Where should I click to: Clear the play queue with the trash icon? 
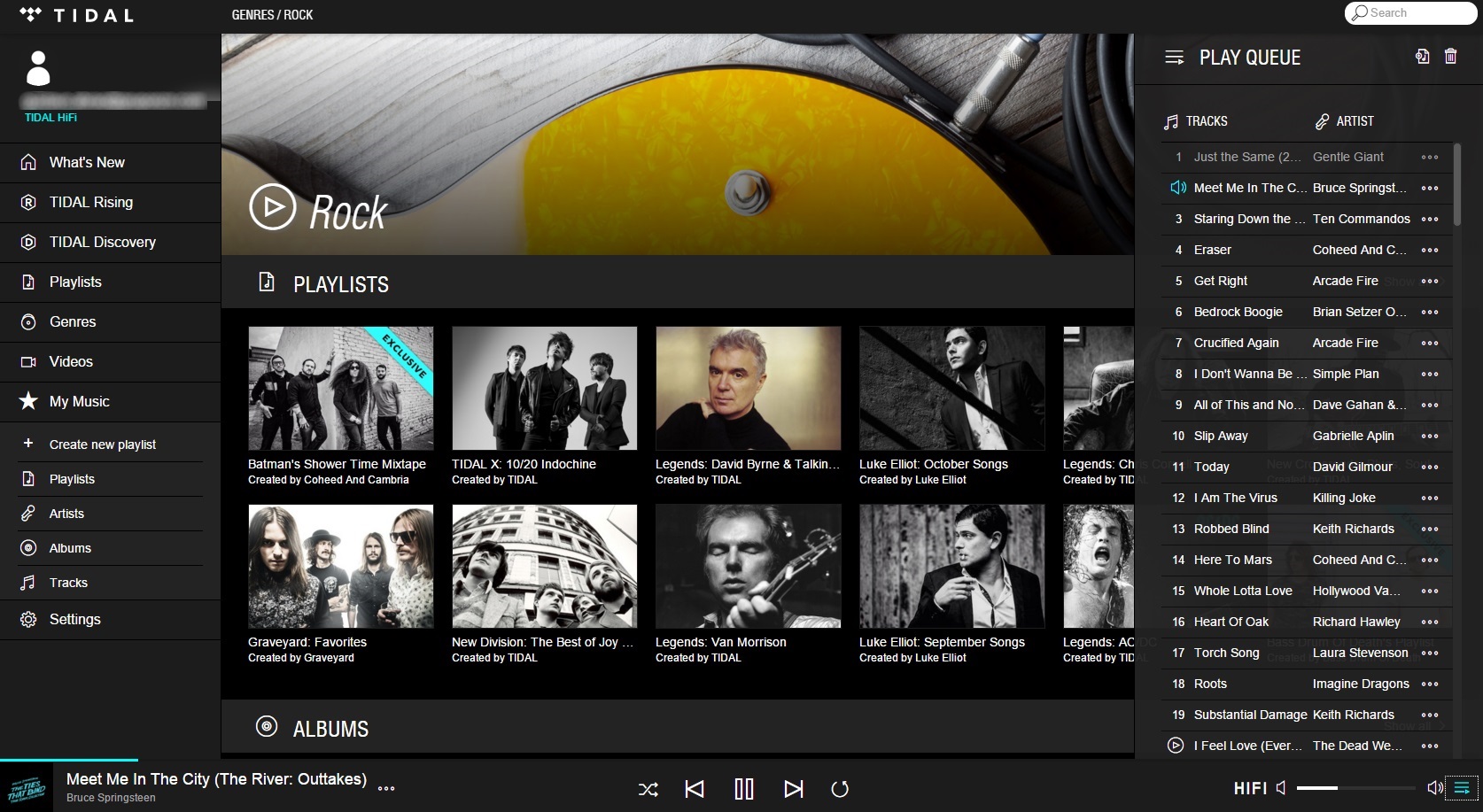pos(1450,57)
